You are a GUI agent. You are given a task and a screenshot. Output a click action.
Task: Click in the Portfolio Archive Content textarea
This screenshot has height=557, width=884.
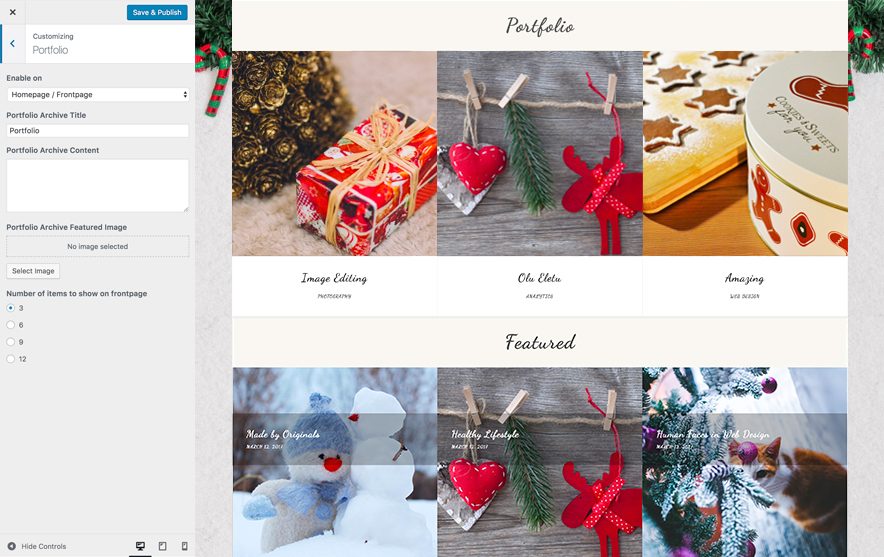[x=98, y=185]
